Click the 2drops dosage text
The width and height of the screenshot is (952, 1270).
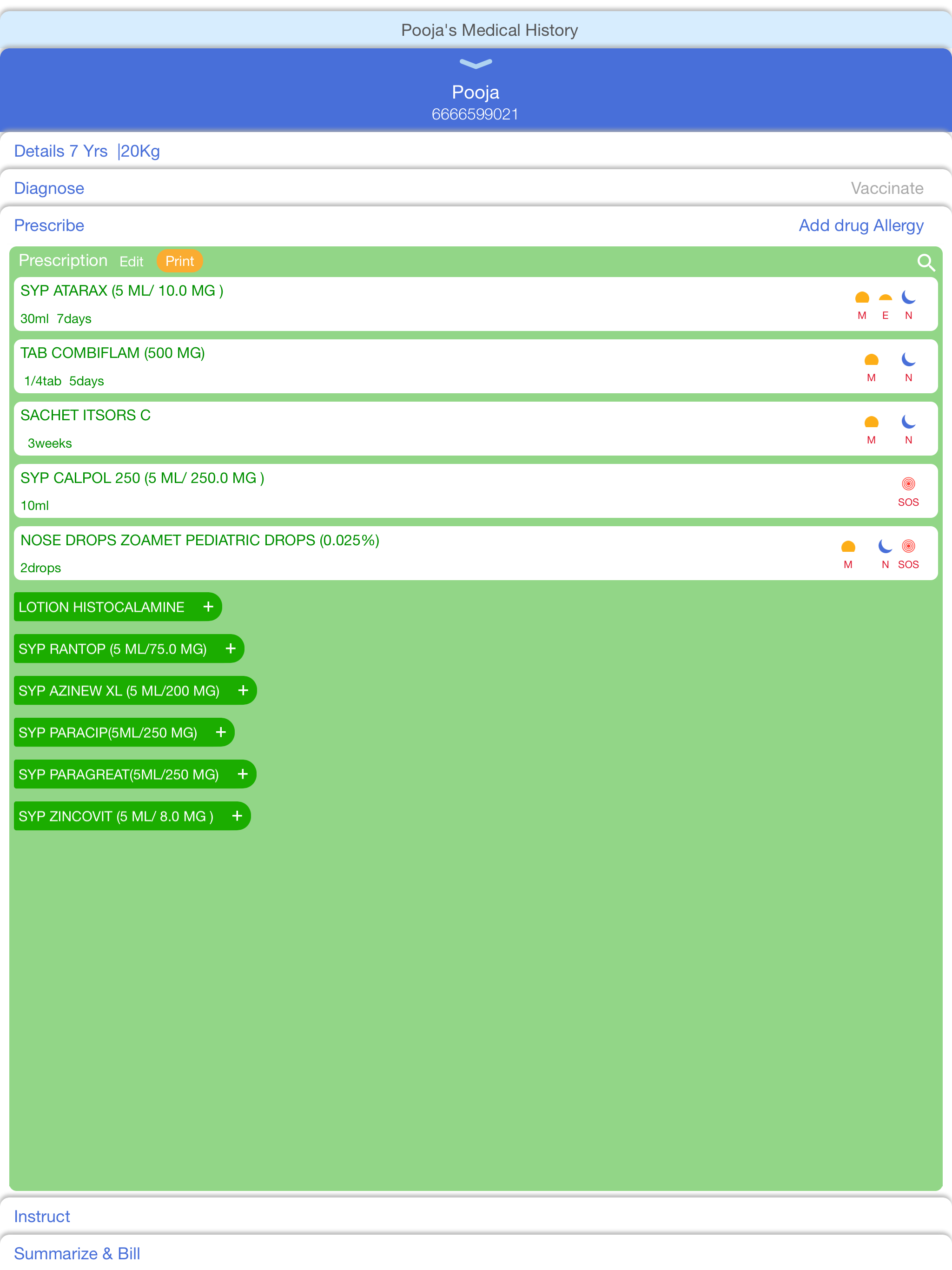[x=40, y=568]
